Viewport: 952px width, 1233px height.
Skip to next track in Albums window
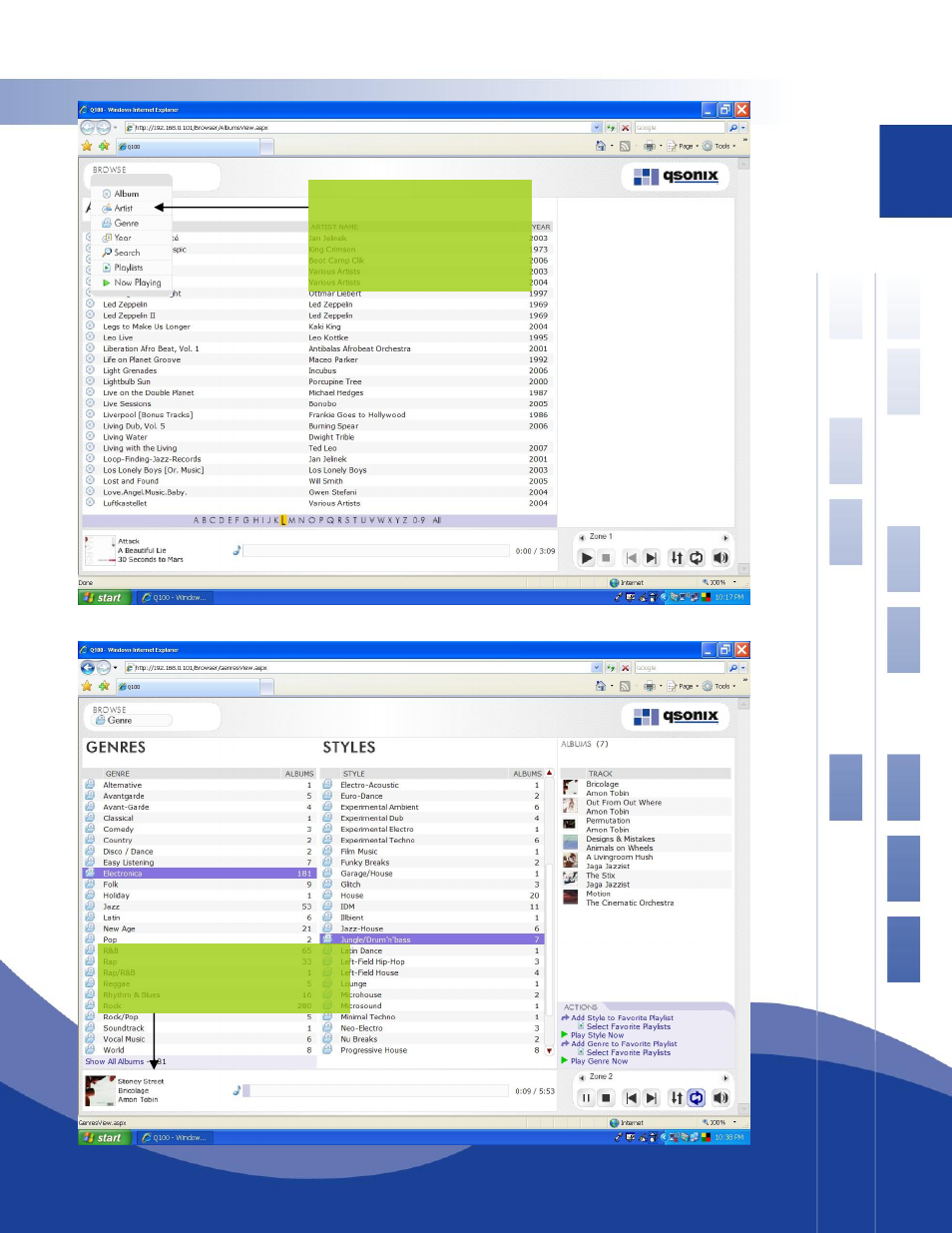[x=651, y=558]
